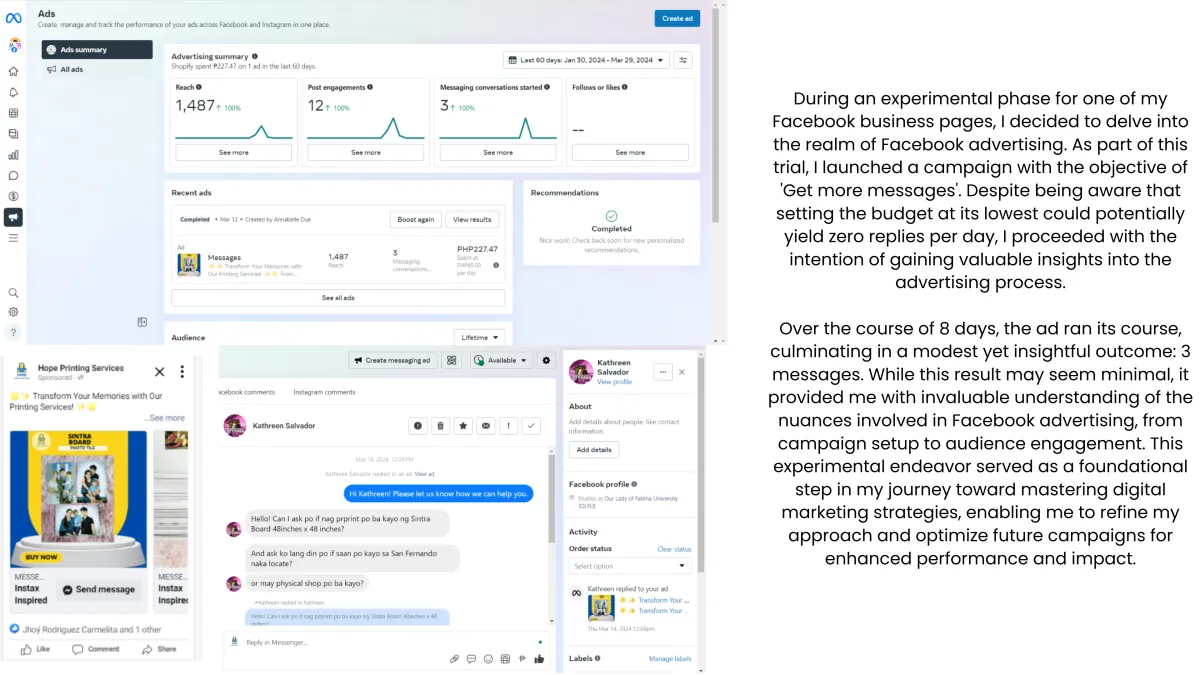Collapse the side panel toggle icon
1200x675 pixels.
point(142,322)
